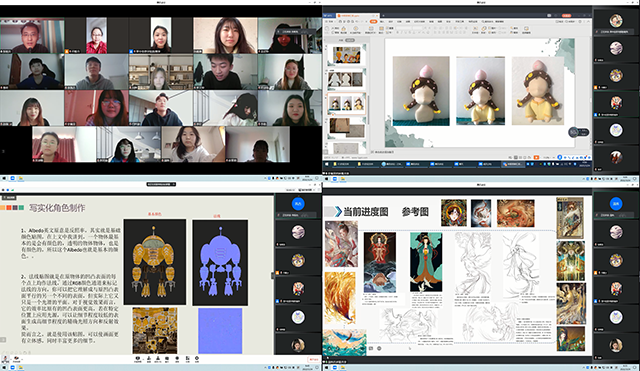Toggle the camera in the meeting toolbar
Viewport: 640px width, 371px height.
16,359
